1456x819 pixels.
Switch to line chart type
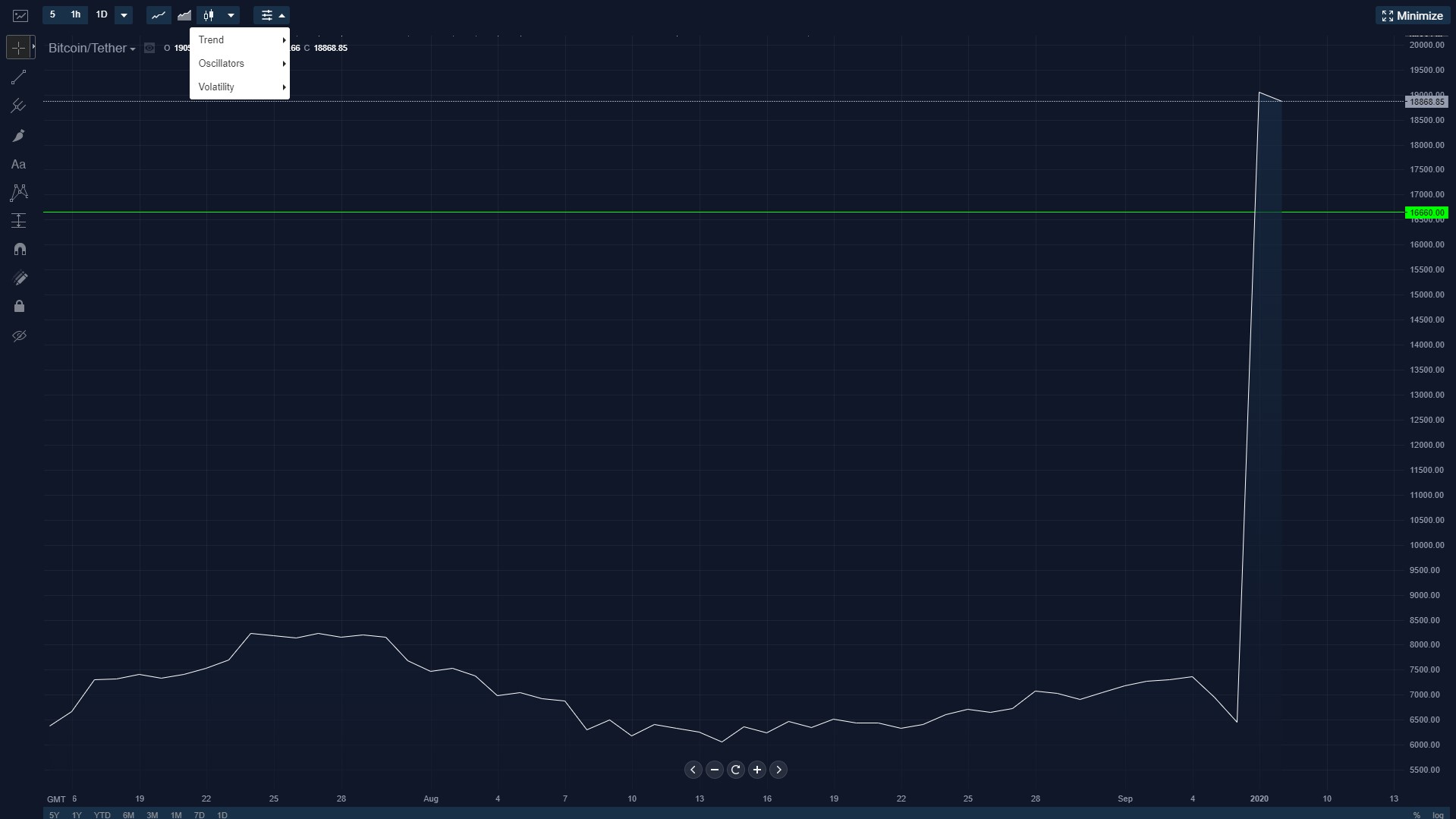click(159, 15)
